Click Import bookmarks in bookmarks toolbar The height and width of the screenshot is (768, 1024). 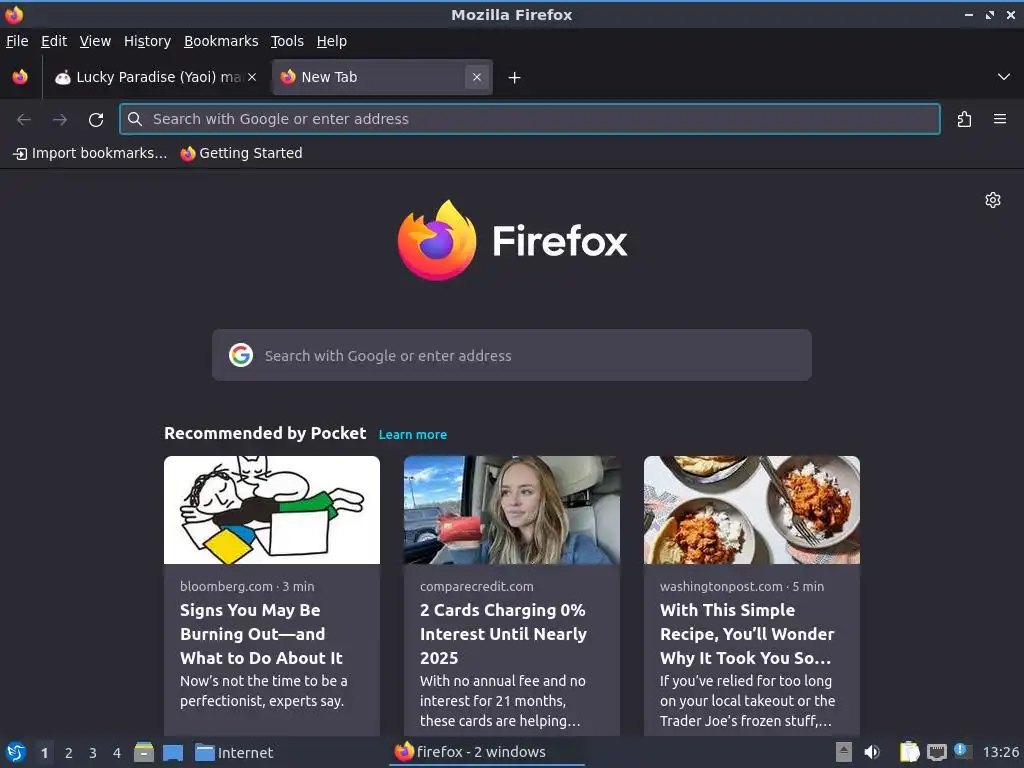point(90,153)
